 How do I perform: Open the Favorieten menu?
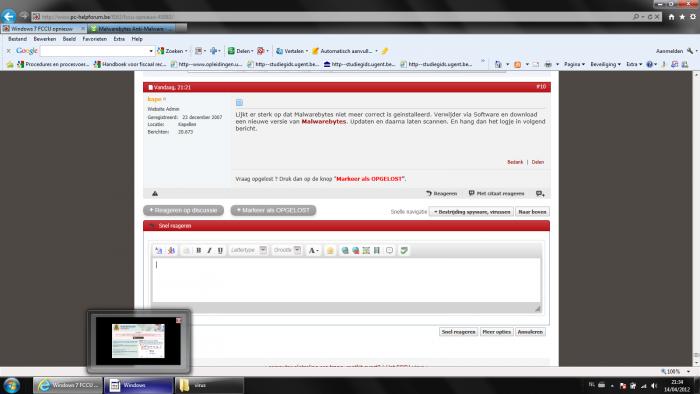[x=95, y=39]
